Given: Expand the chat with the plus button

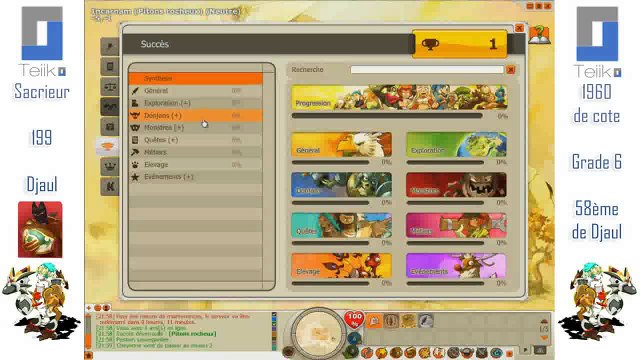Looking at the screenshot, I should pos(89,308).
